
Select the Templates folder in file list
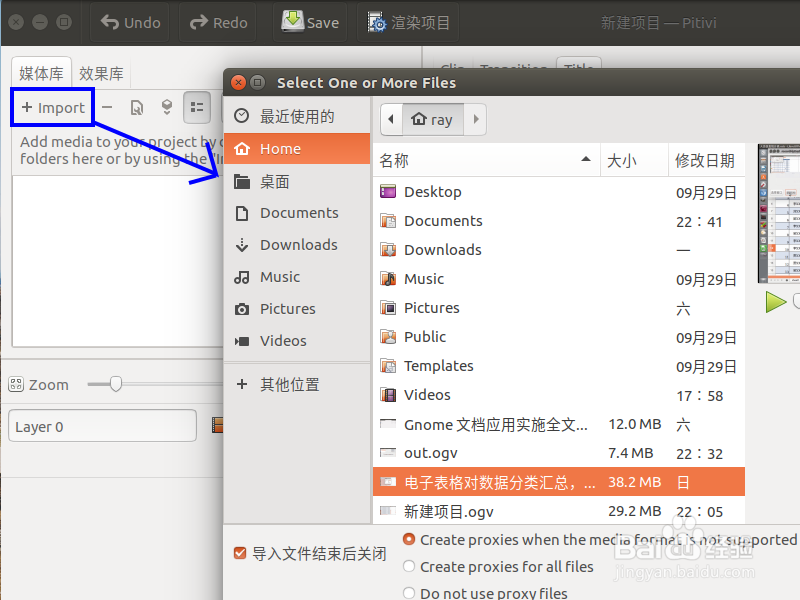[x=559, y=366]
